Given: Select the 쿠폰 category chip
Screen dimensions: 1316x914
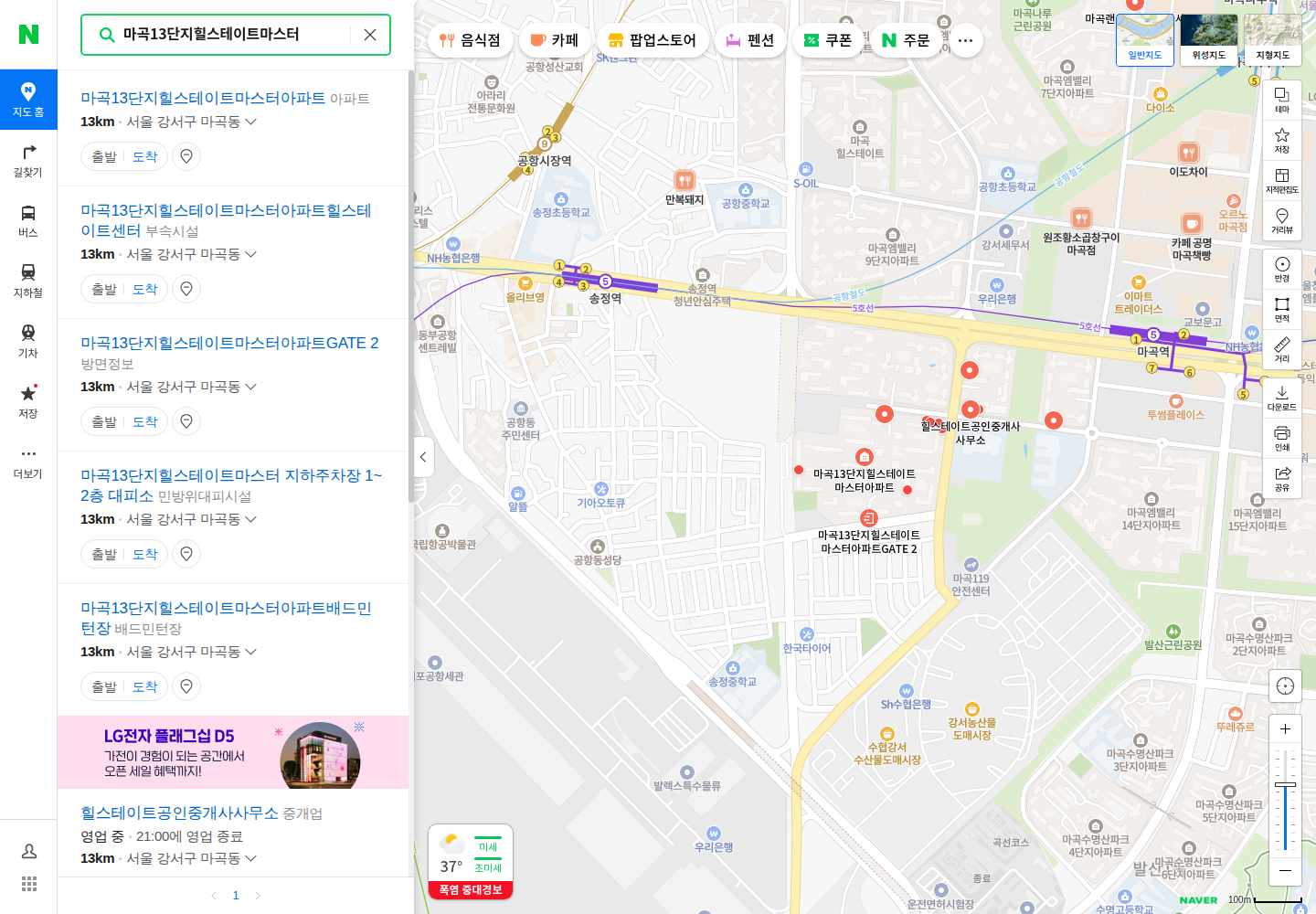Looking at the screenshot, I should coord(827,40).
